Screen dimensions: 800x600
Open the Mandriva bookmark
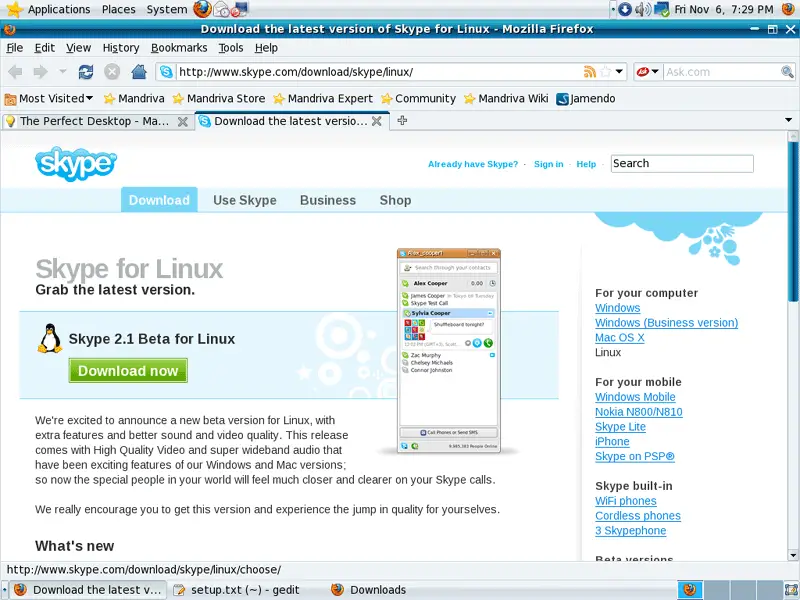click(134, 98)
